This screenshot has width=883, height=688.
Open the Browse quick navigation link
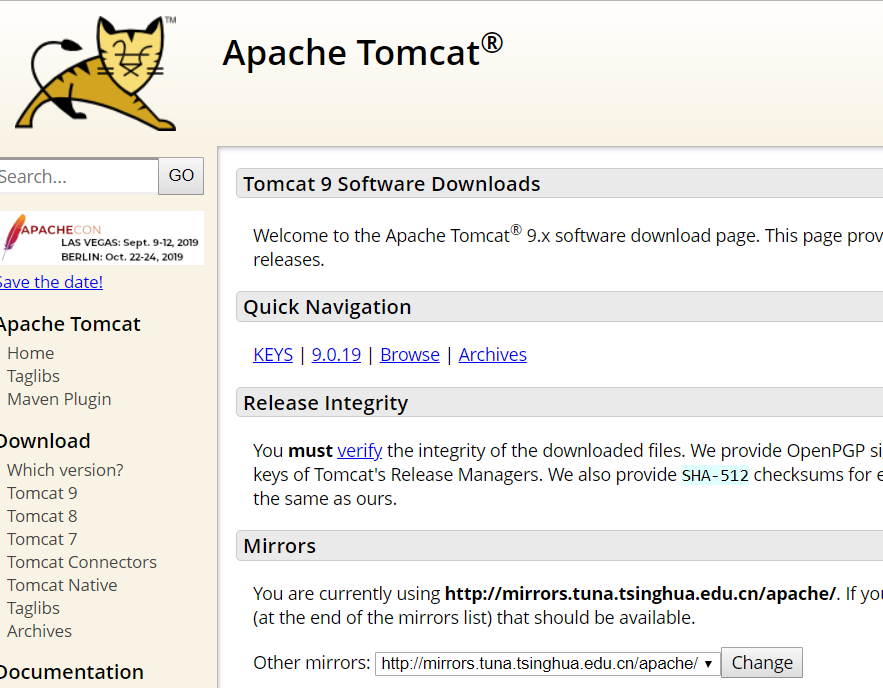tap(410, 355)
